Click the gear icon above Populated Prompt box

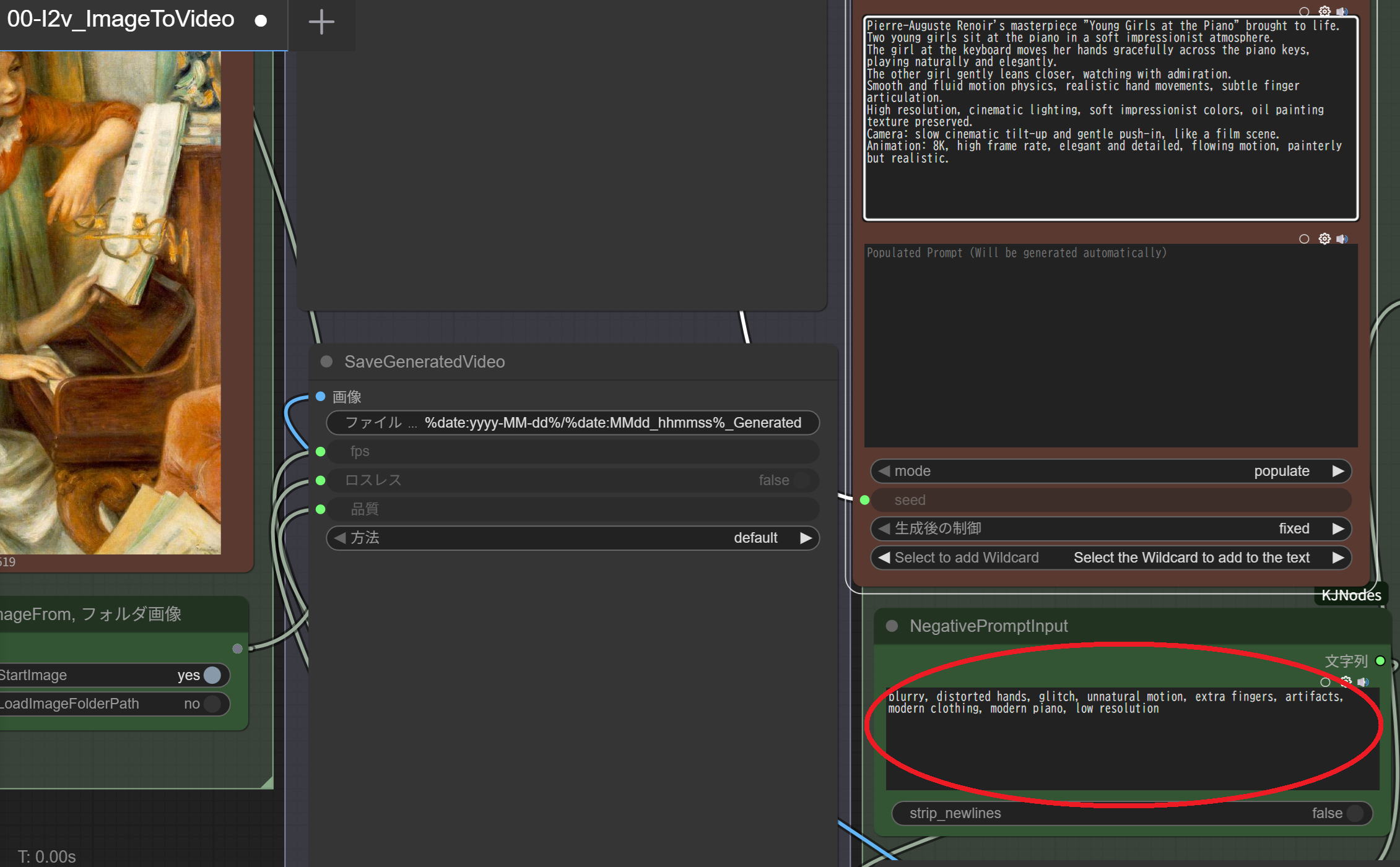pyautogui.click(x=1324, y=239)
